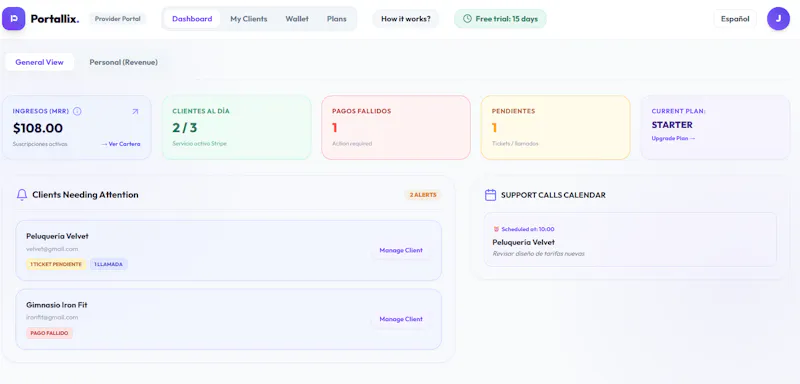
Task: Manage client Gimnasio Iron Fit
Action: [401, 319]
